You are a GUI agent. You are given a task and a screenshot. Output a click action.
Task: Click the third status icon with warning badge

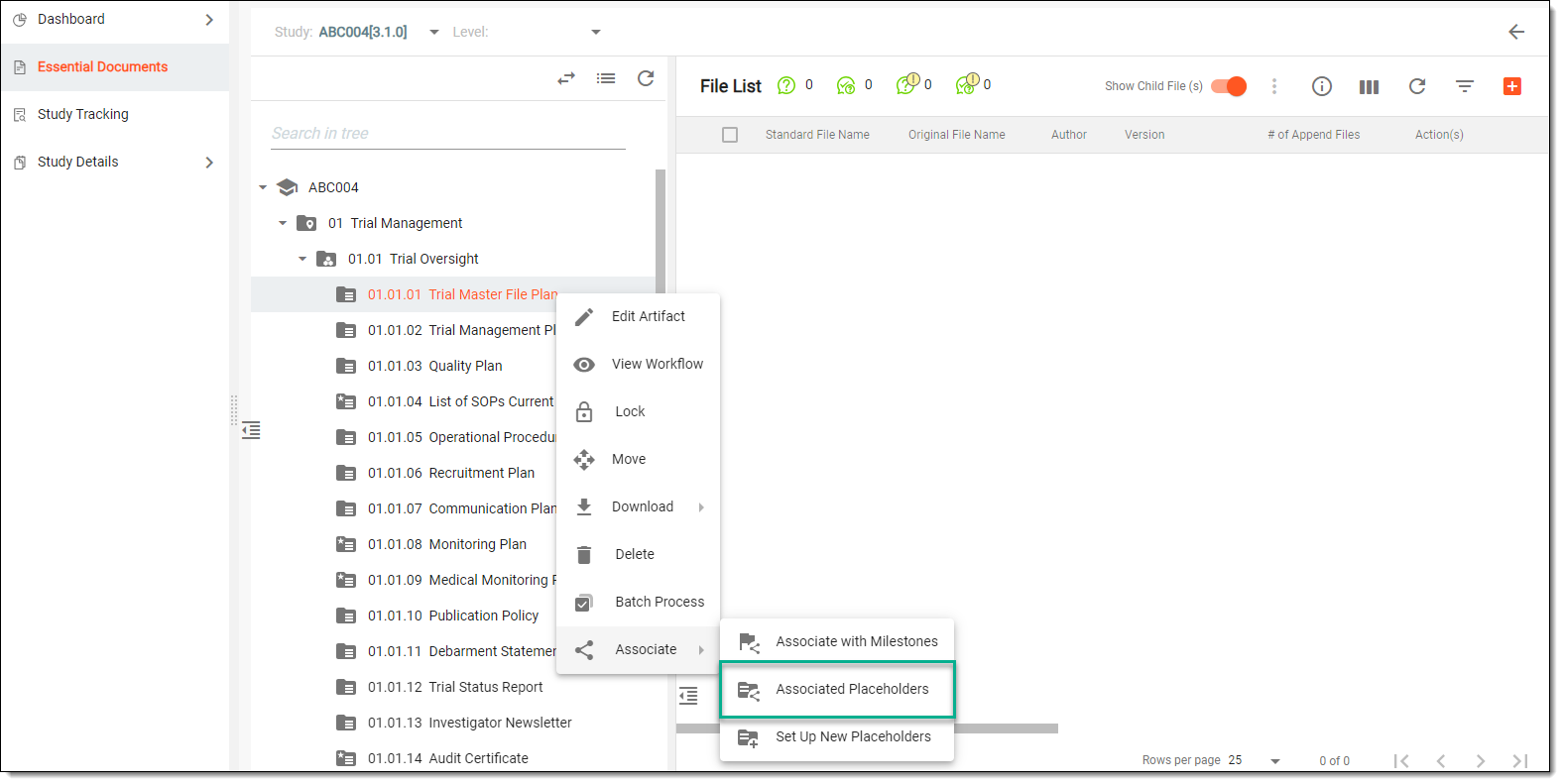tap(907, 84)
